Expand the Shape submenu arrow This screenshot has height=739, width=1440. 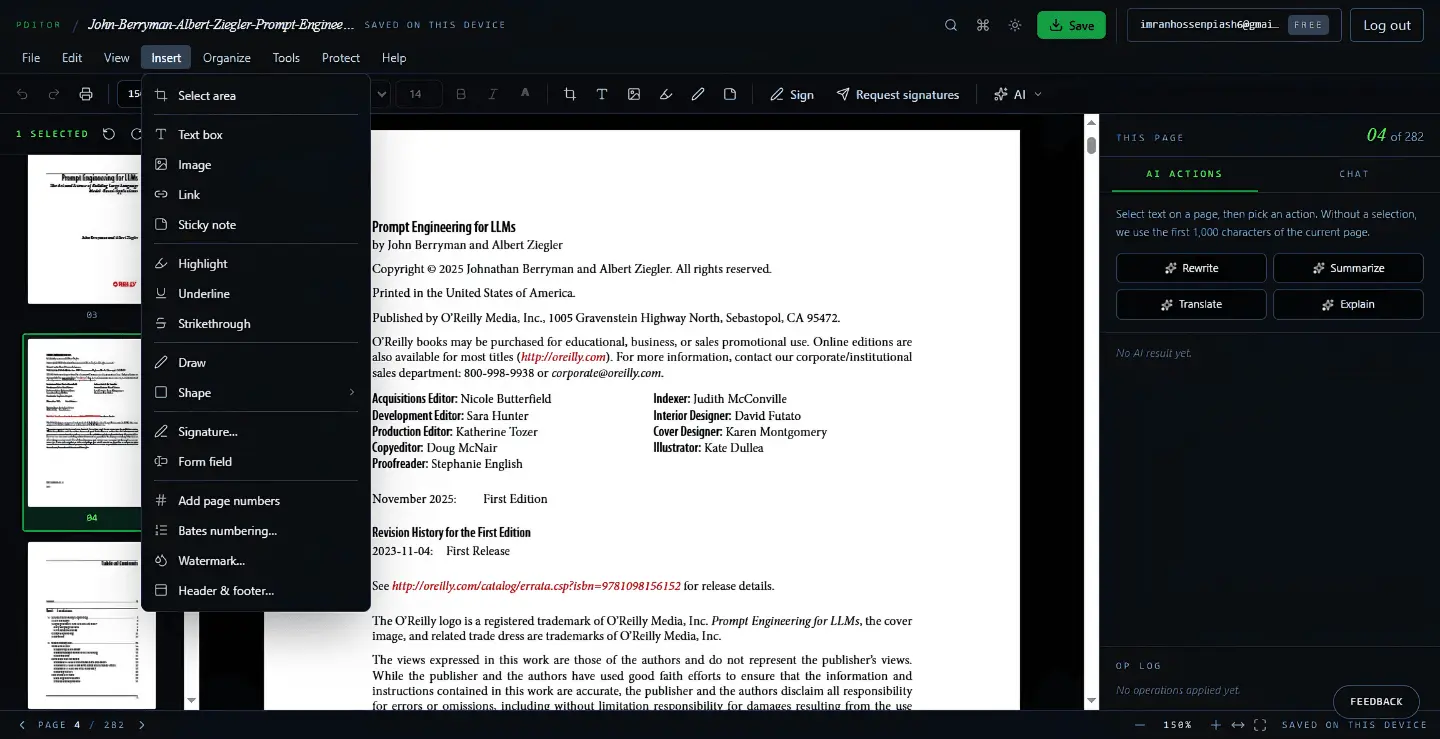352,392
